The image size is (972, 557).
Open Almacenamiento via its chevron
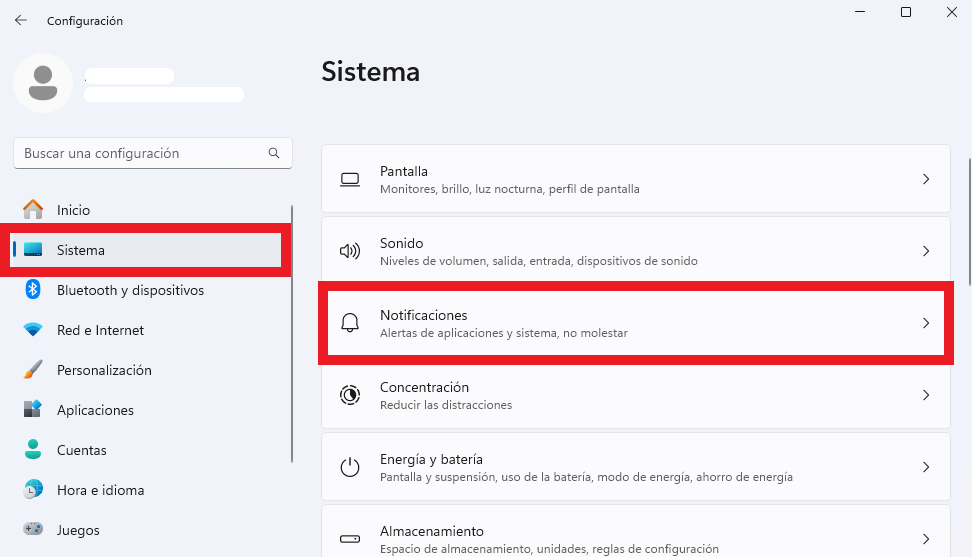point(926,539)
